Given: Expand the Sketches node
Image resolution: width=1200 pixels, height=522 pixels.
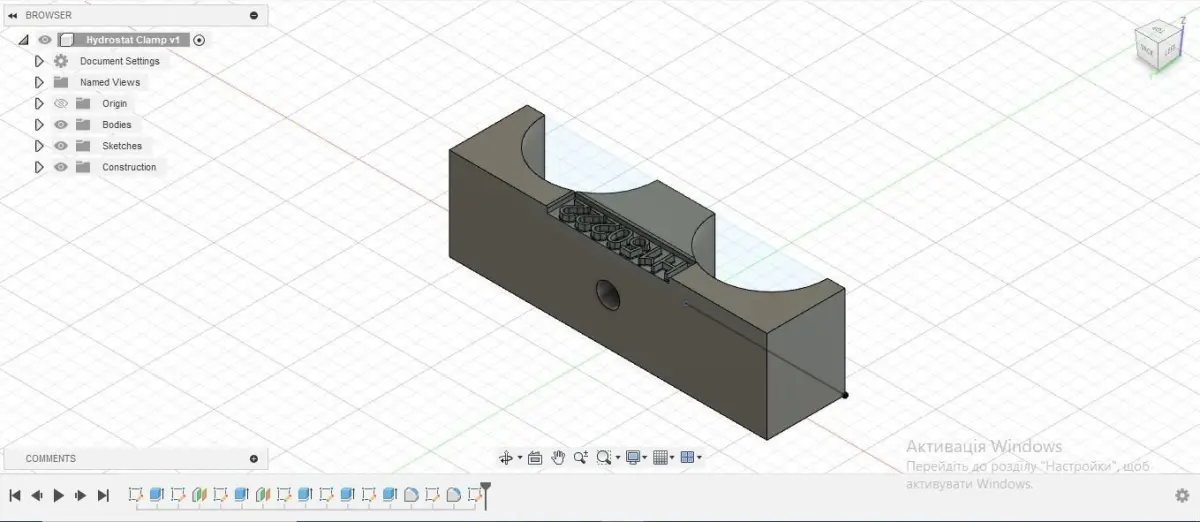Looking at the screenshot, I should tap(39, 146).
